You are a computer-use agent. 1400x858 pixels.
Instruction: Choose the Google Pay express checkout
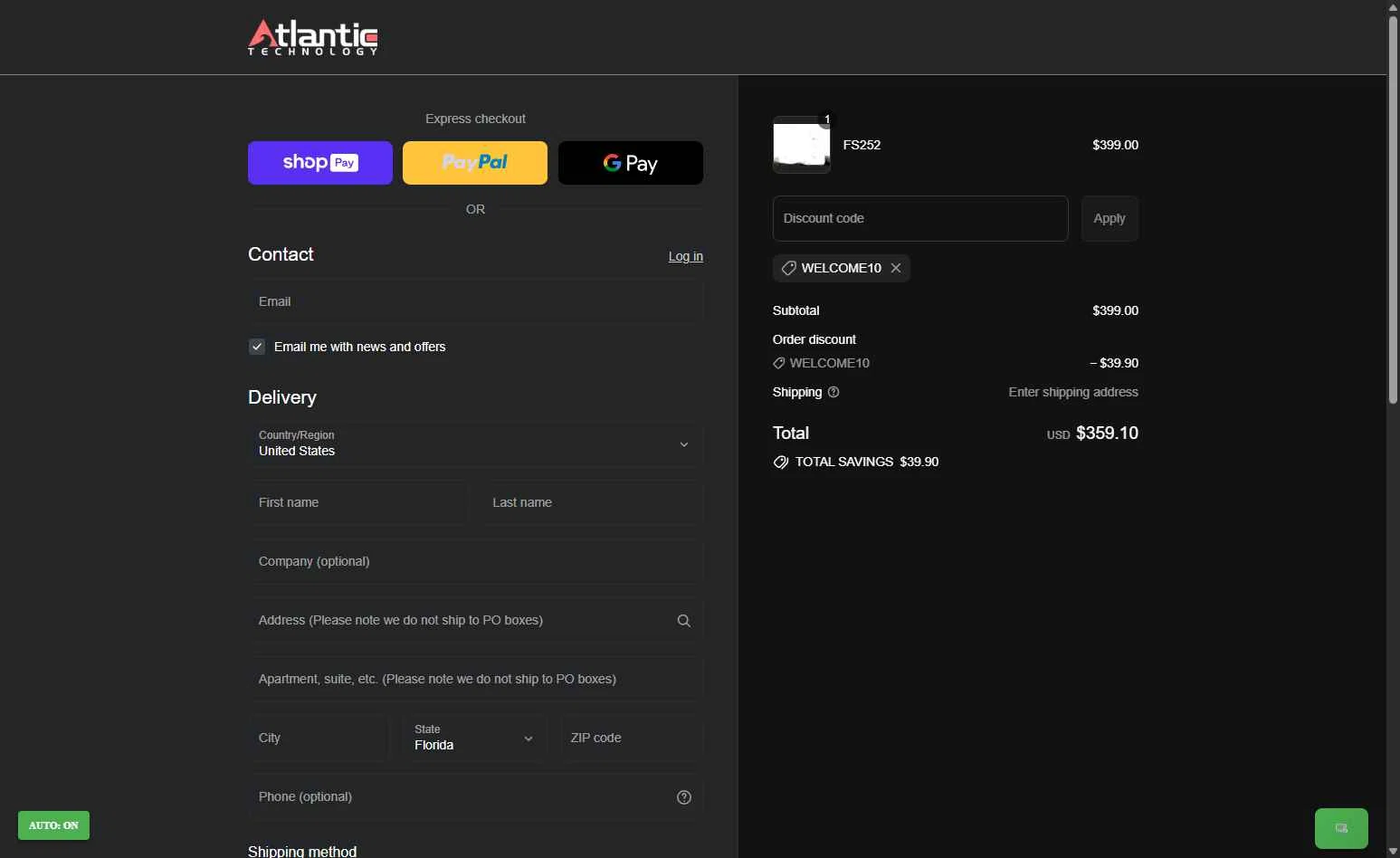[631, 163]
